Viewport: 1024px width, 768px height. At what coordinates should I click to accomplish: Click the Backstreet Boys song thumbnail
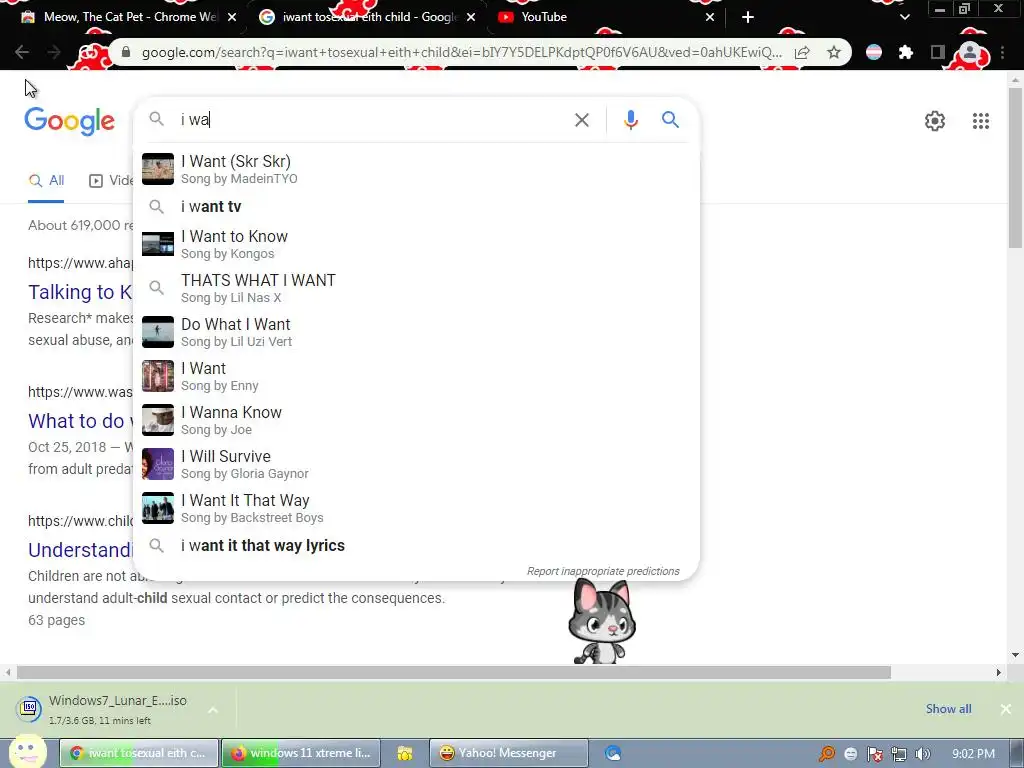coord(158,508)
